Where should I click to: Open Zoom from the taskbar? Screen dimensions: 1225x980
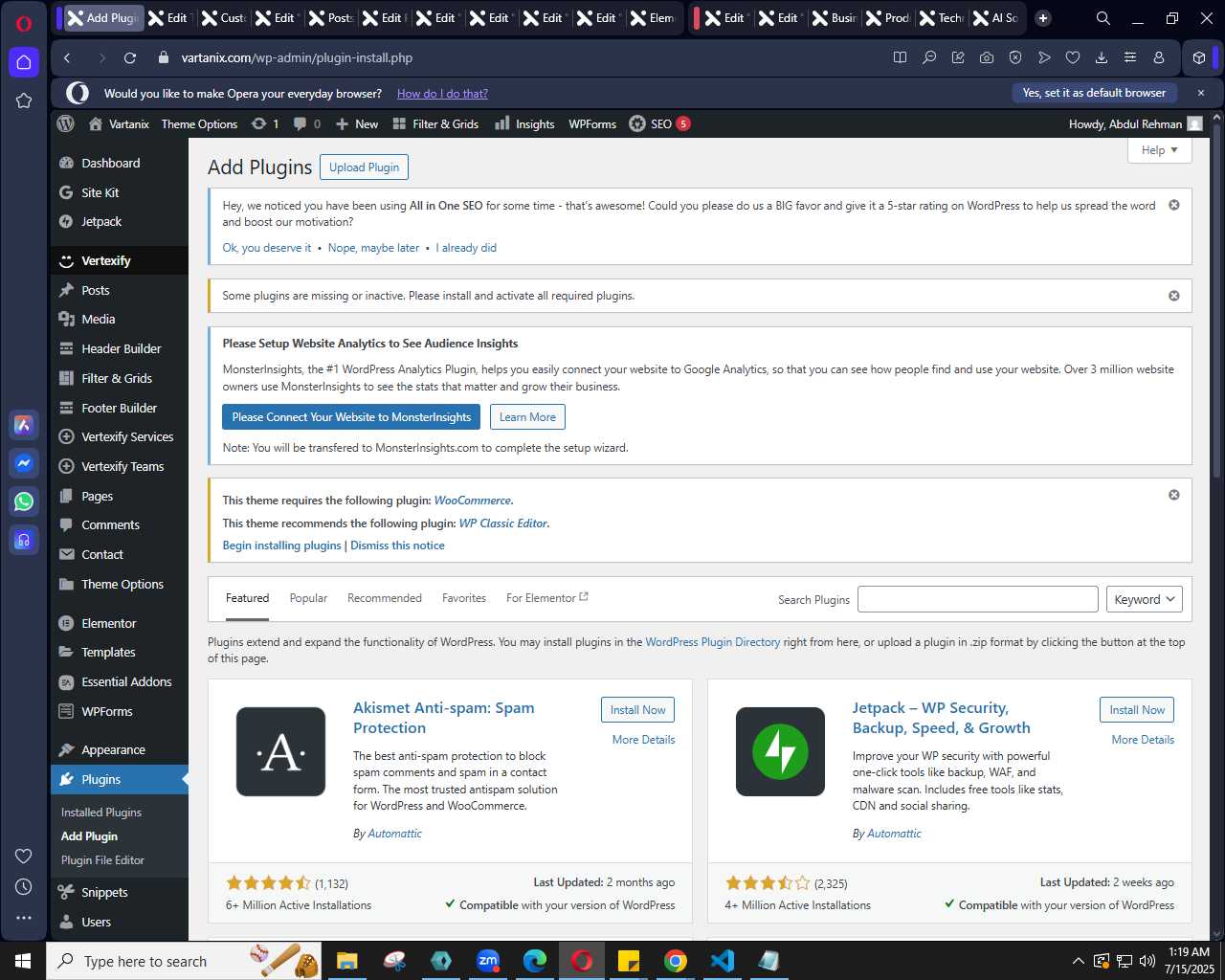pyautogui.click(x=488, y=961)
